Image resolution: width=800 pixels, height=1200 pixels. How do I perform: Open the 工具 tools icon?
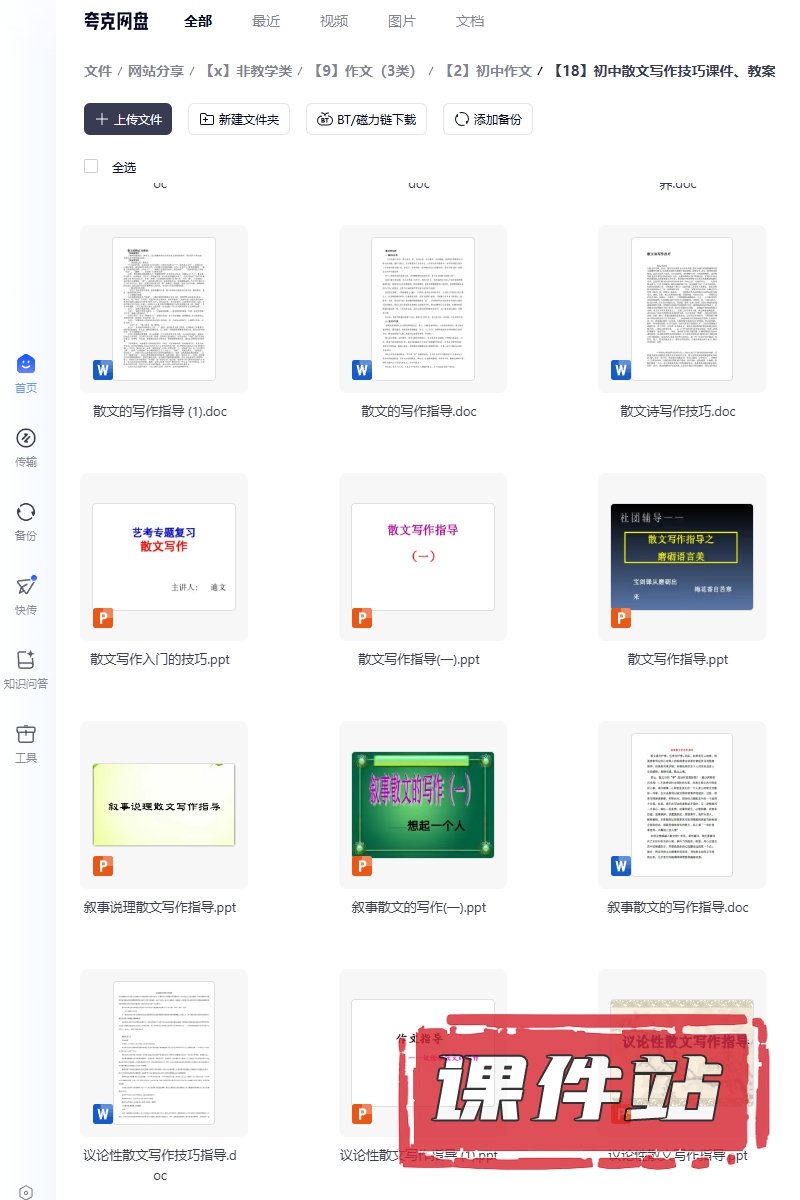(x=26, y=734)
